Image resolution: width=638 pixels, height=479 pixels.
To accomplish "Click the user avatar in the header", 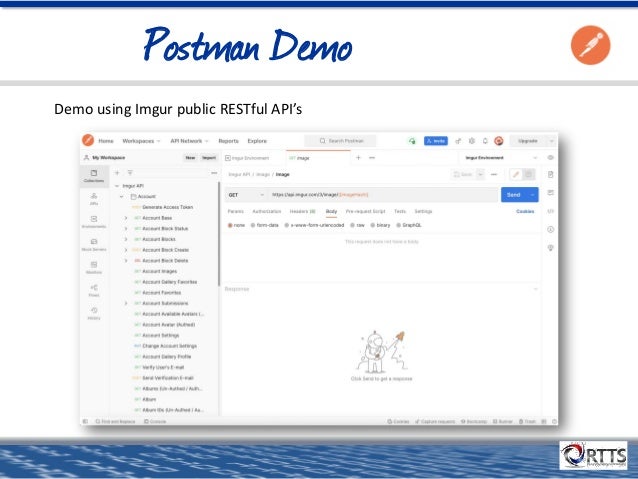I will (499, 141).
